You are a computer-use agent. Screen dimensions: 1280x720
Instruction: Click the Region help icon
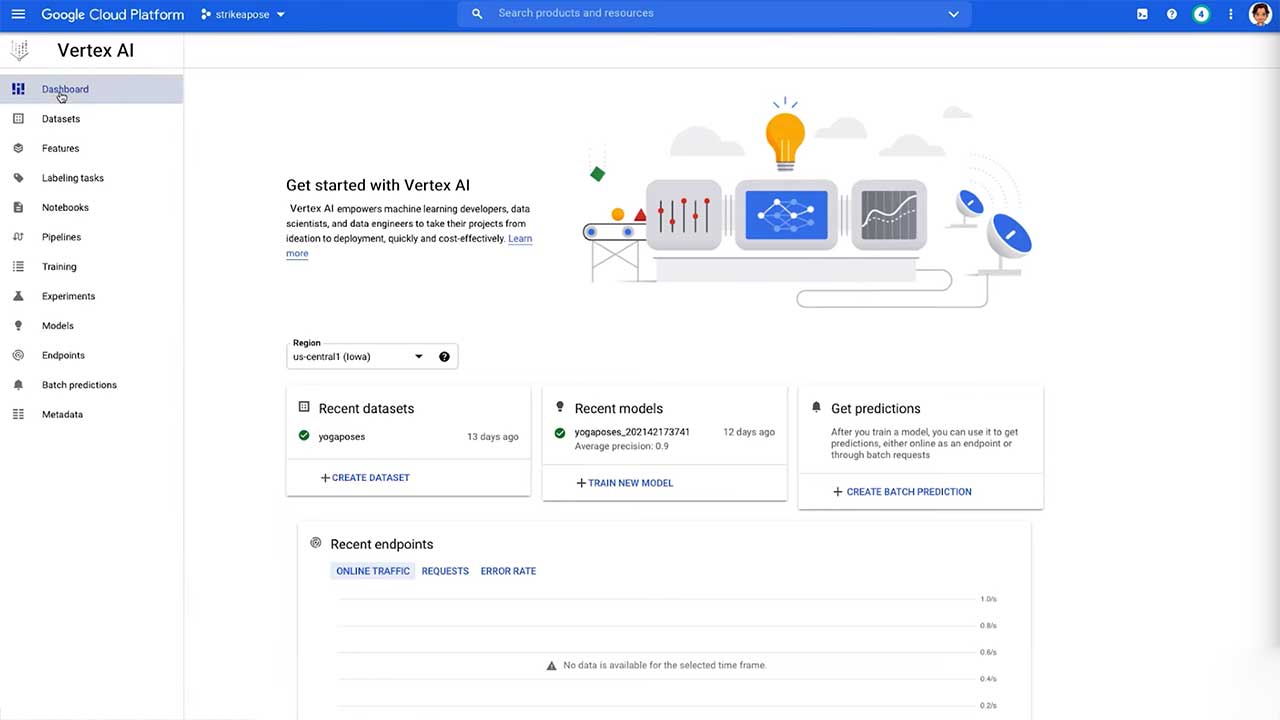[x=444, y=357]
